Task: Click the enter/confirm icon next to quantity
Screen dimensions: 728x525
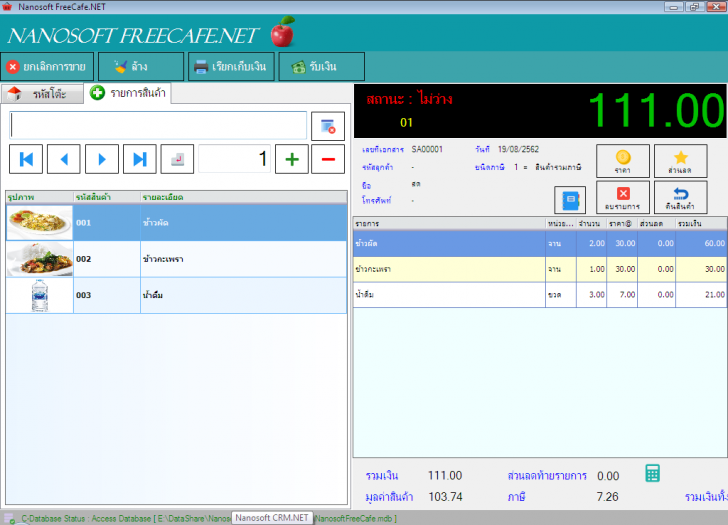Action: tap(178, 159)
